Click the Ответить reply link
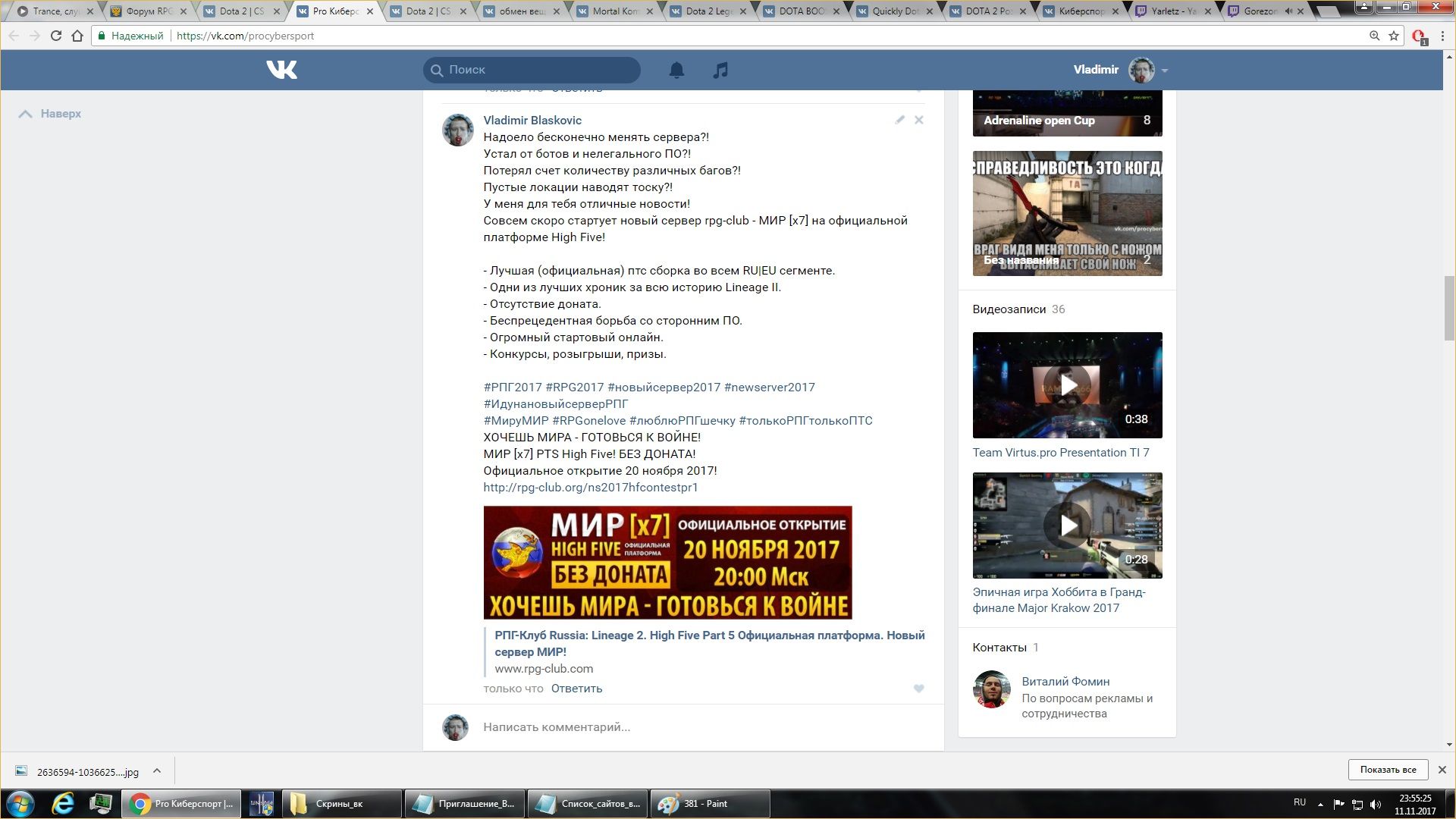Screen dimensions: 1456x819 pos(576,689)
